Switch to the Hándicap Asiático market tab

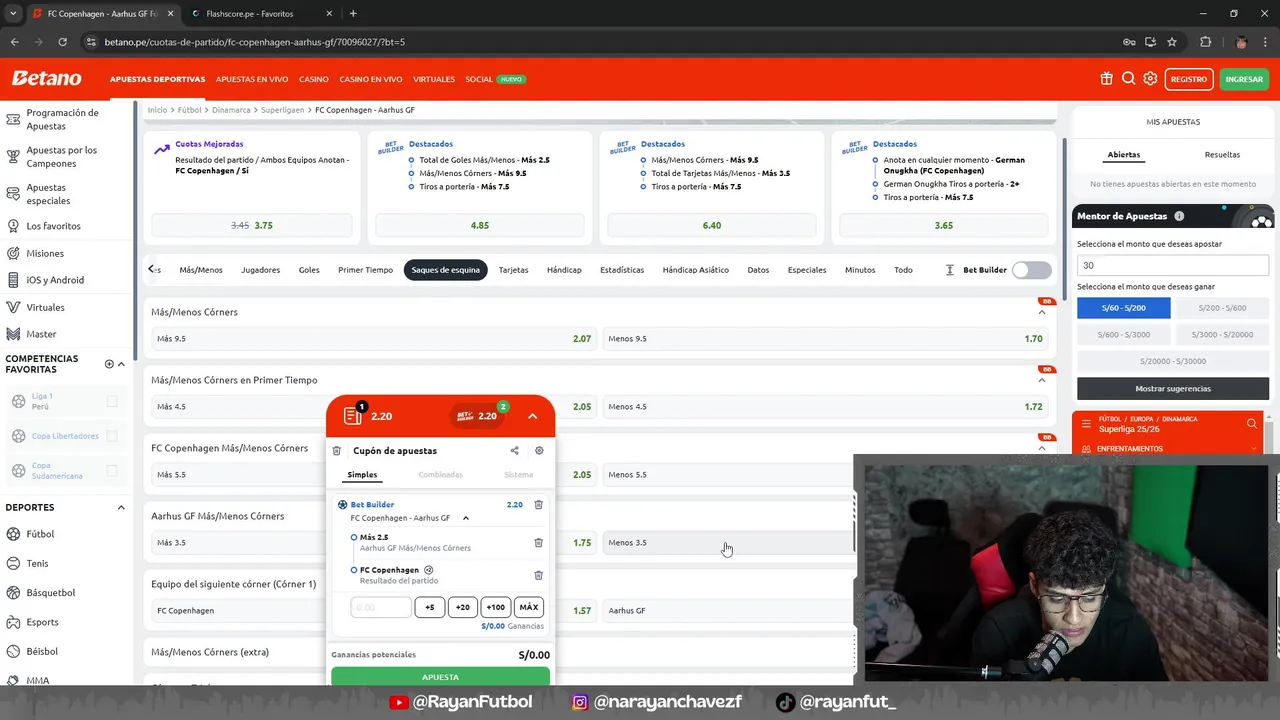[695, 270]
